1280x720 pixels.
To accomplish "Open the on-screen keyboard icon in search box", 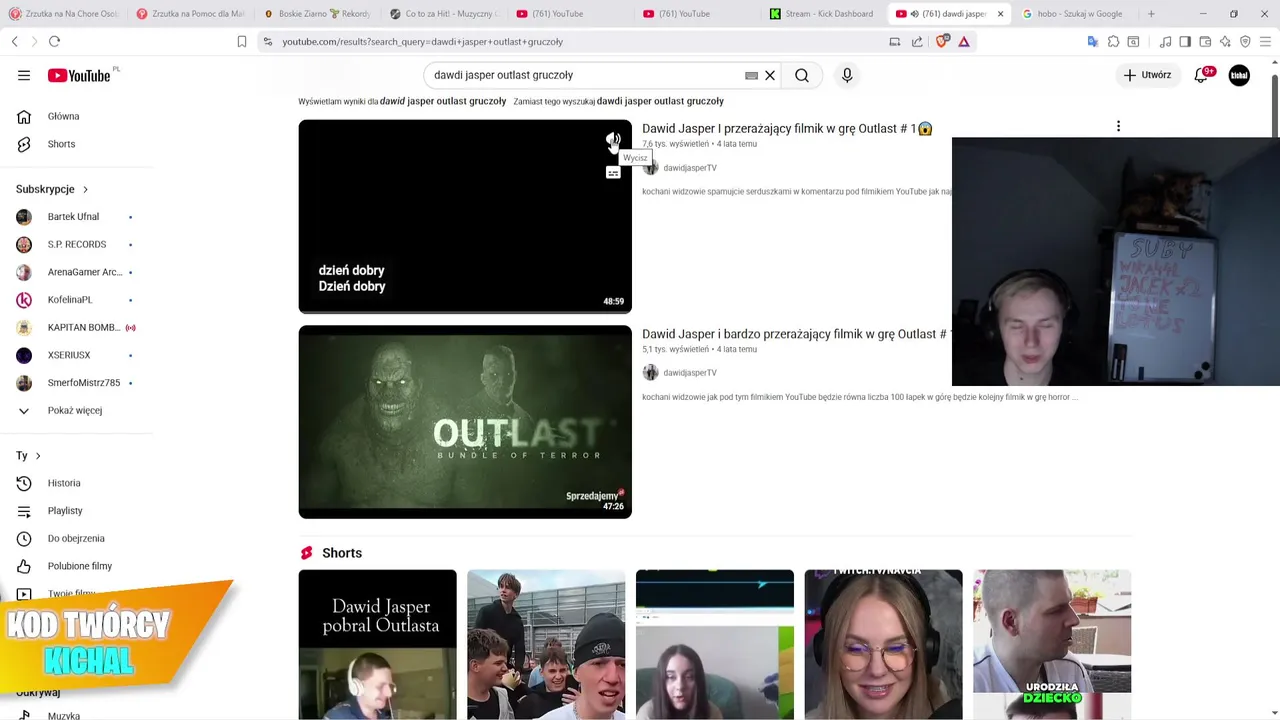I will (x=751, y=75).
